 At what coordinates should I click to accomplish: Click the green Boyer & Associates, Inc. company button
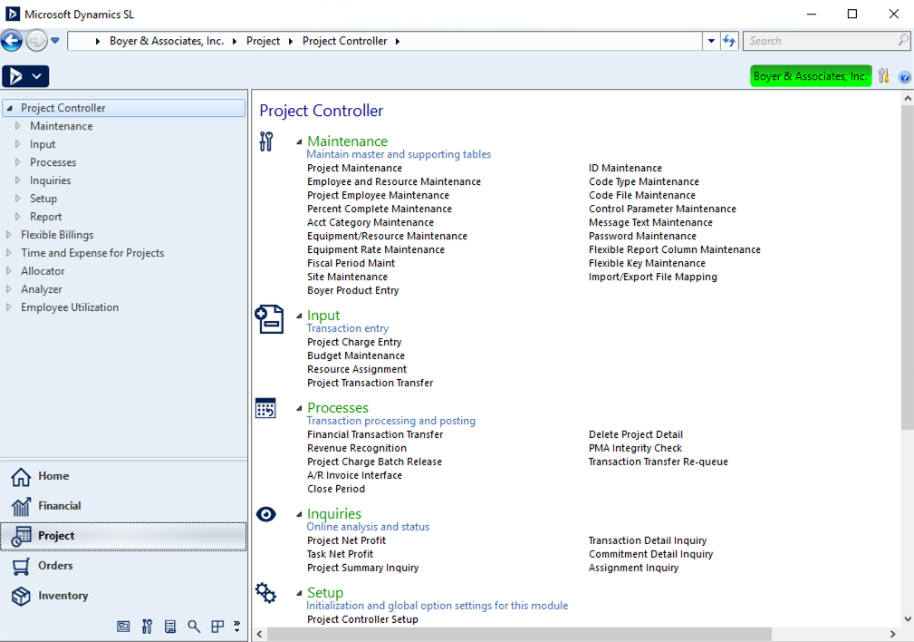[810, 76]
